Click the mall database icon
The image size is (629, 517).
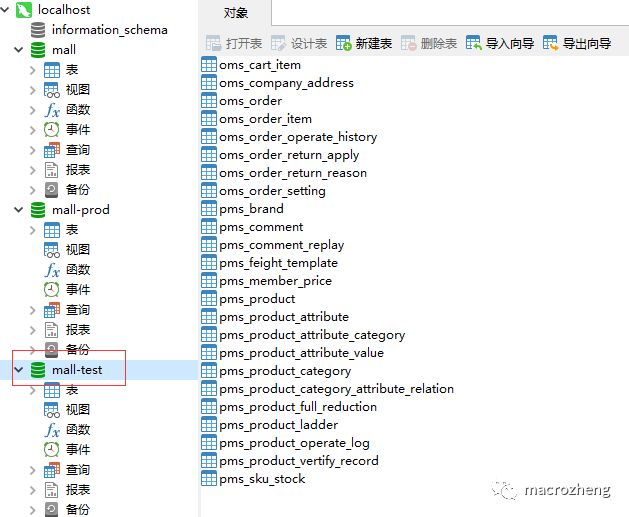pyautogui.click(x=38, y=50)
